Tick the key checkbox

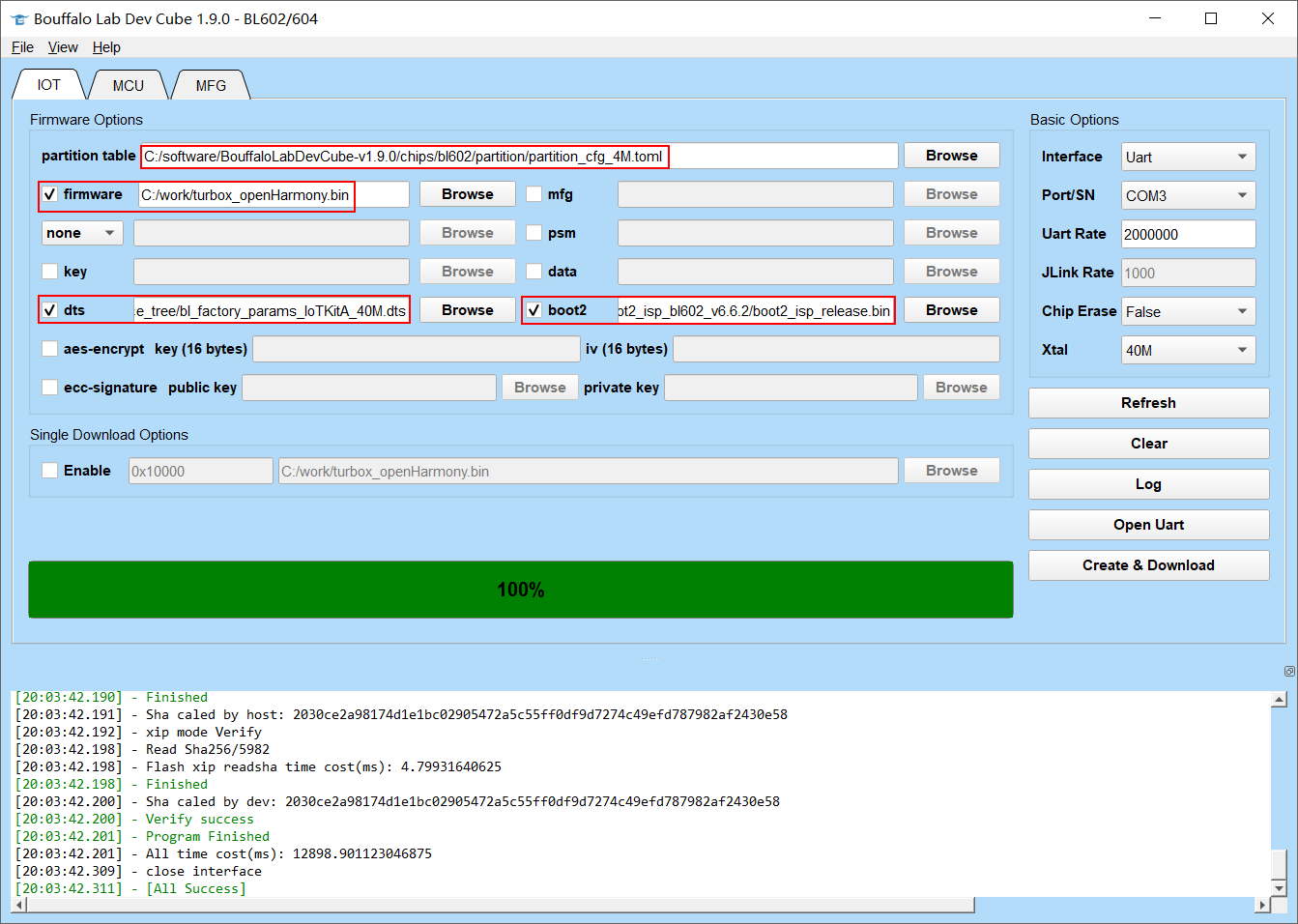click(x=50, y=272)
